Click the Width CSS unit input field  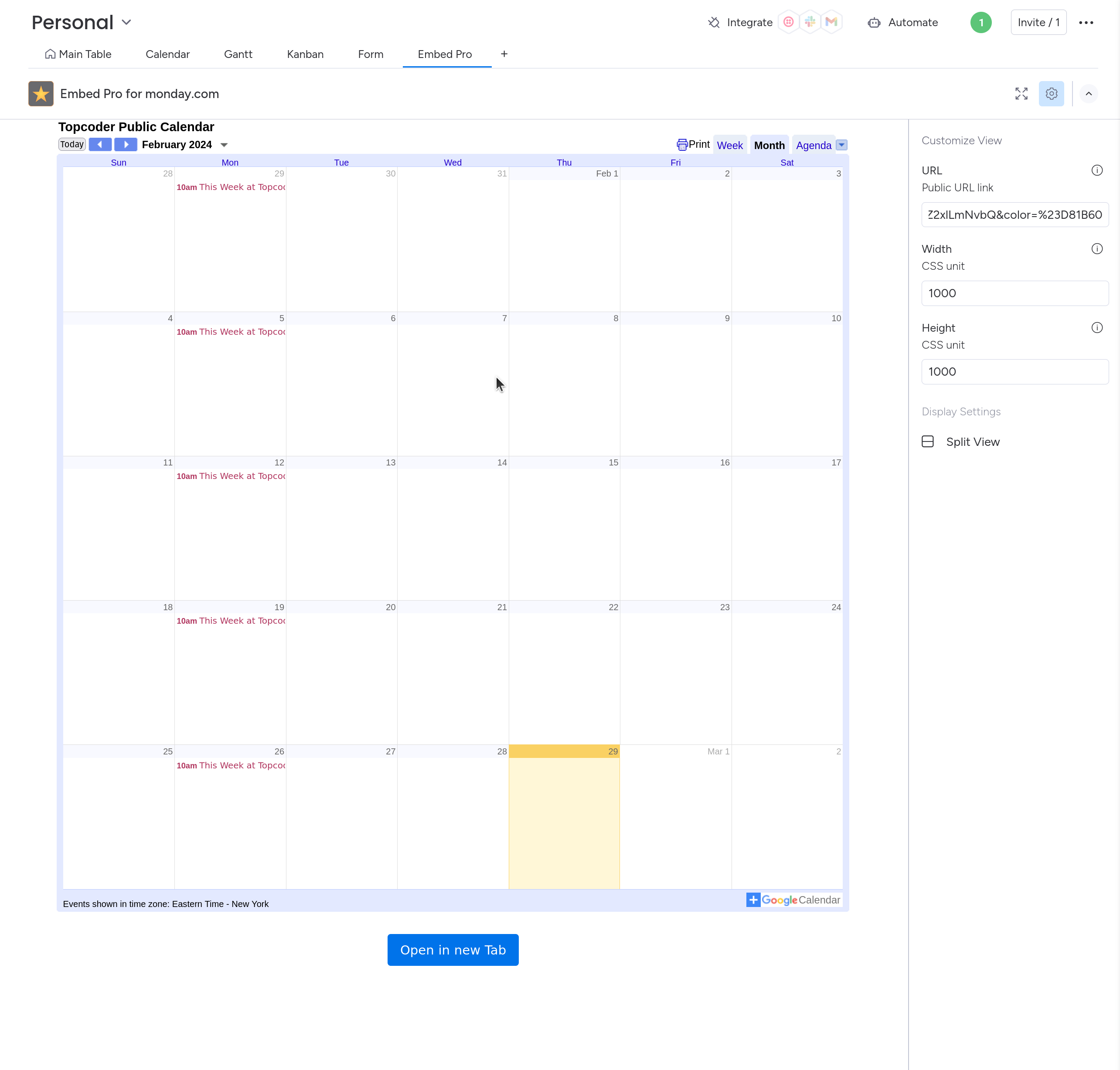(1014, 293)
